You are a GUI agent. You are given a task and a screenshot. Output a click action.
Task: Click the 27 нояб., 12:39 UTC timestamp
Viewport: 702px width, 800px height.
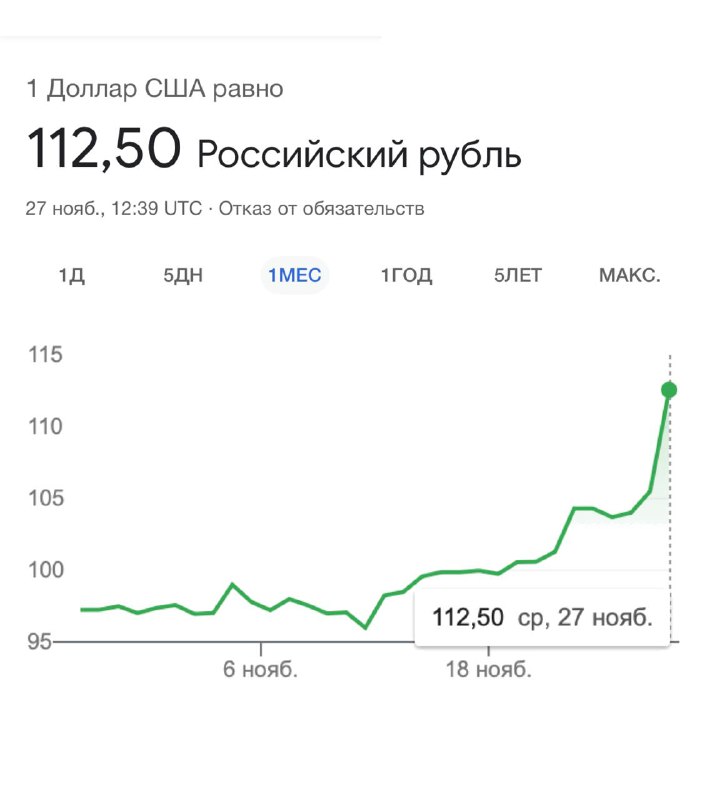coord(114,209)
